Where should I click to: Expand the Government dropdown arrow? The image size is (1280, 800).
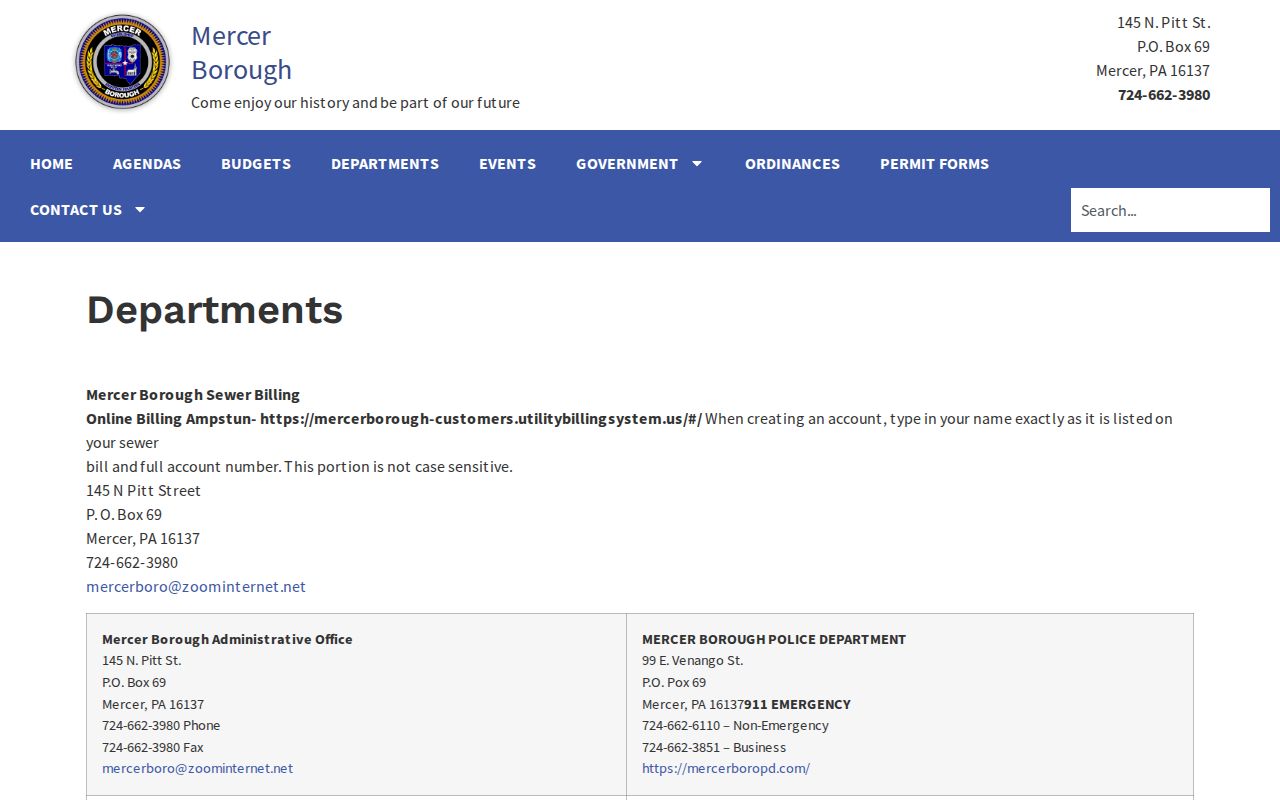tap(697, 164)
